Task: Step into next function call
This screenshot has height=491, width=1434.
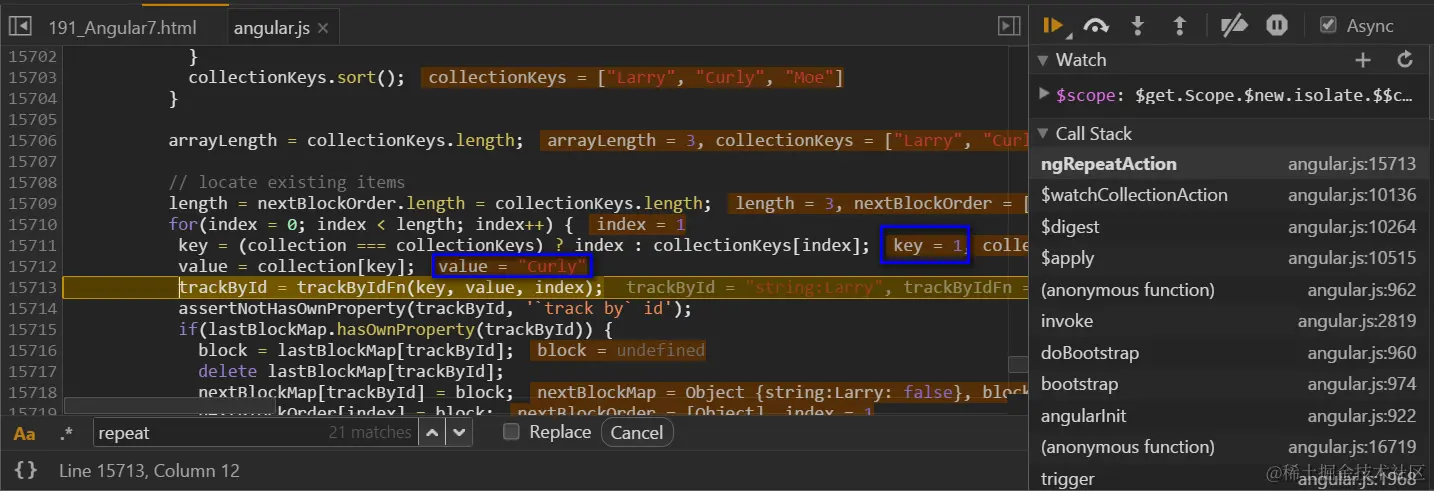Action: [1137, 26]
